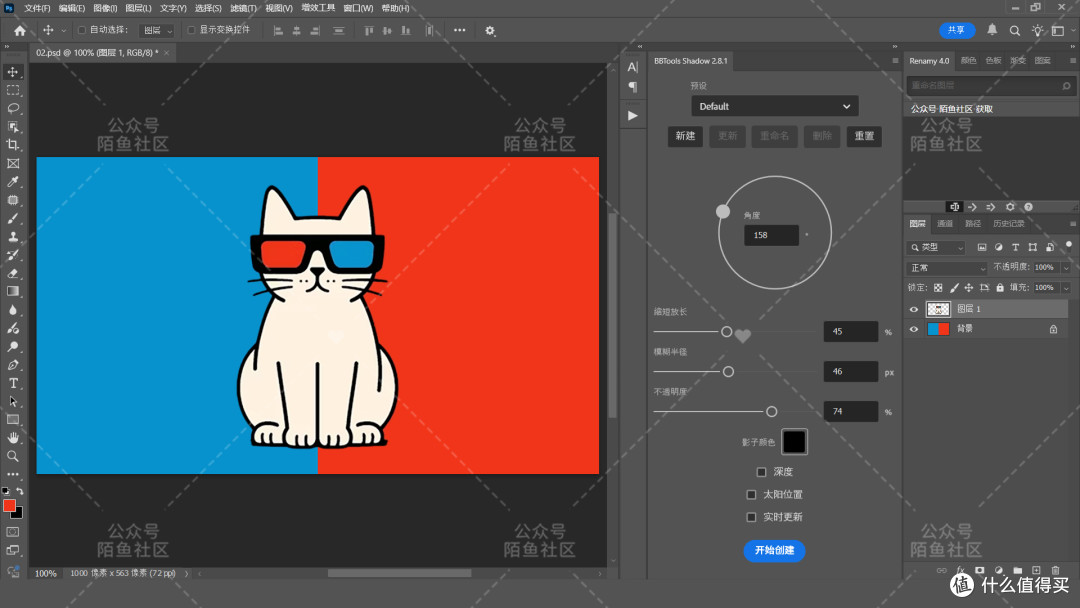
Task: Select the Clone Stamp tool
Action: (x=12, y=236)
